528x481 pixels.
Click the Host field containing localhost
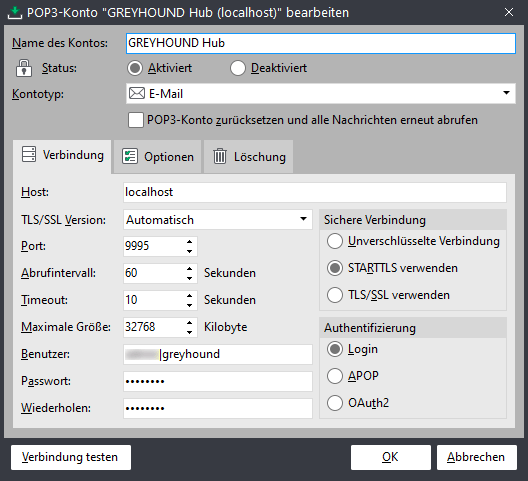click(315, 192)
